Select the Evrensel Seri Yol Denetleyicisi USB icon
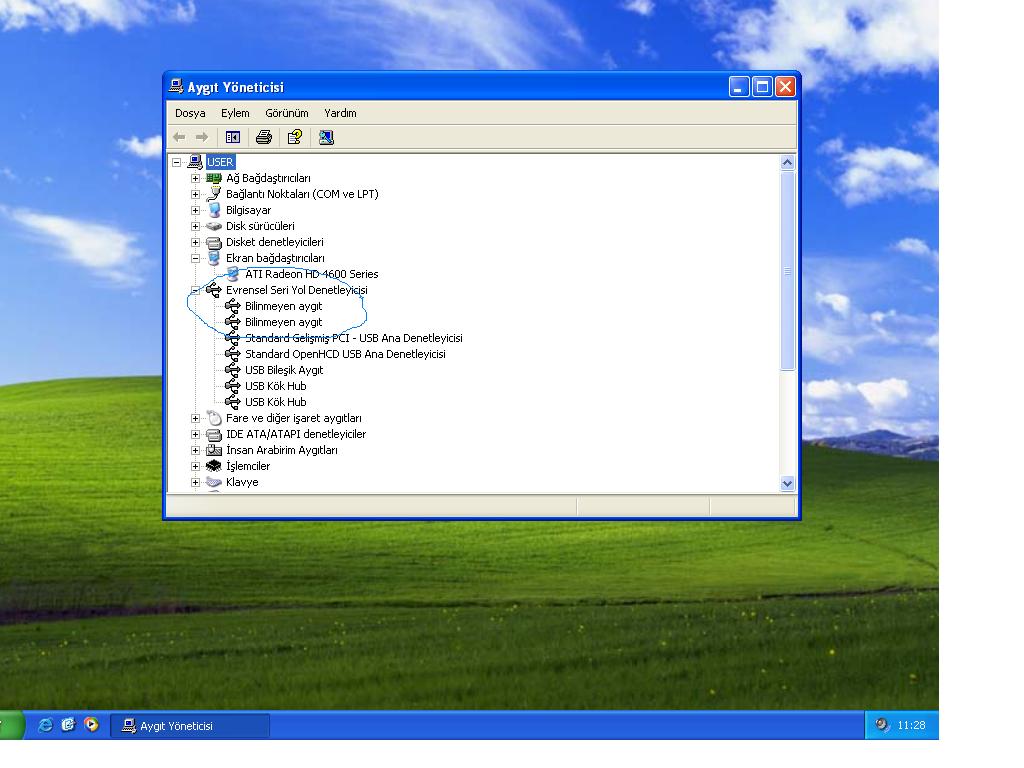 coord(214,290)
